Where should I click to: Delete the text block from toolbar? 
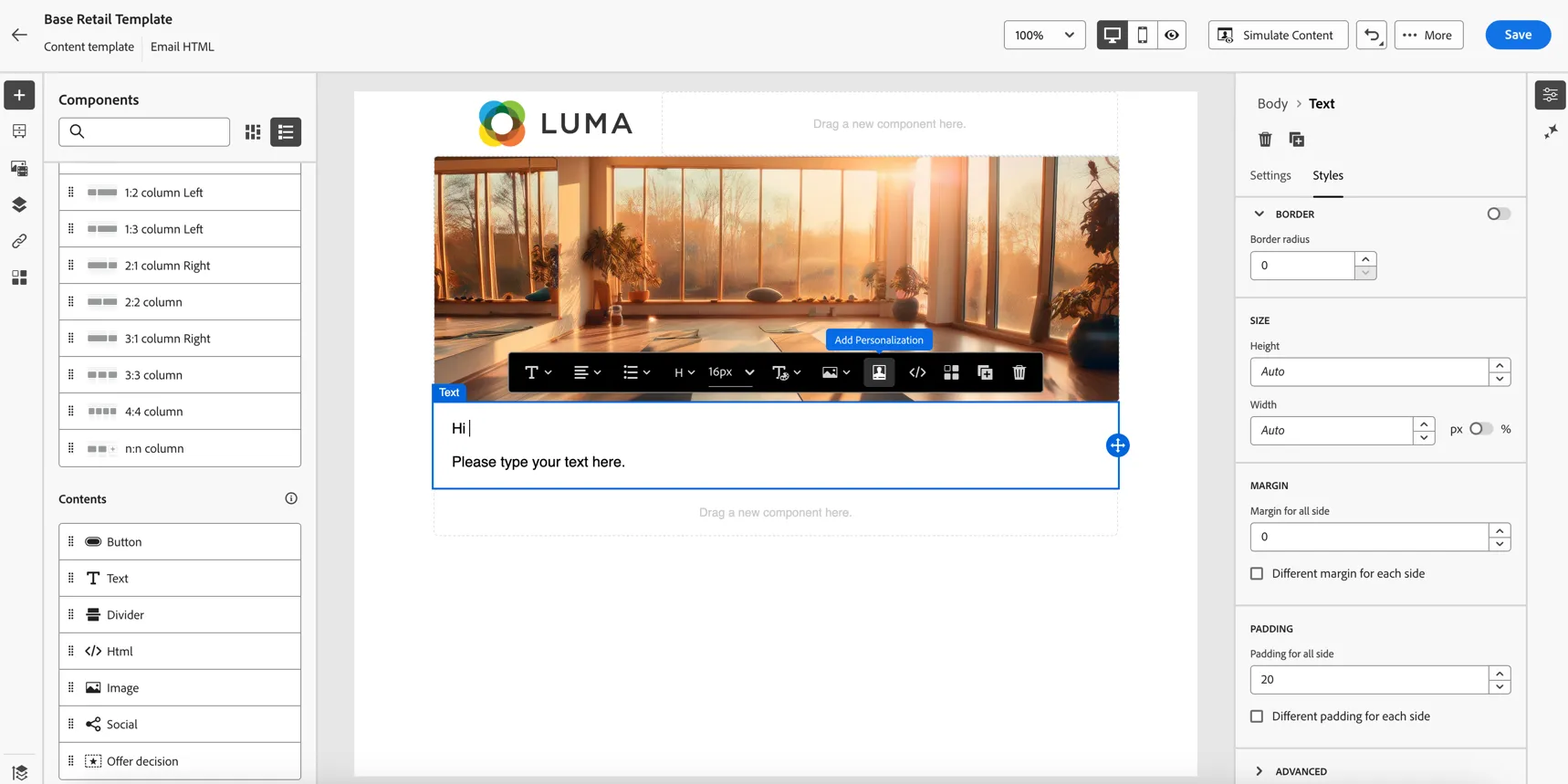pos(1019,372)
